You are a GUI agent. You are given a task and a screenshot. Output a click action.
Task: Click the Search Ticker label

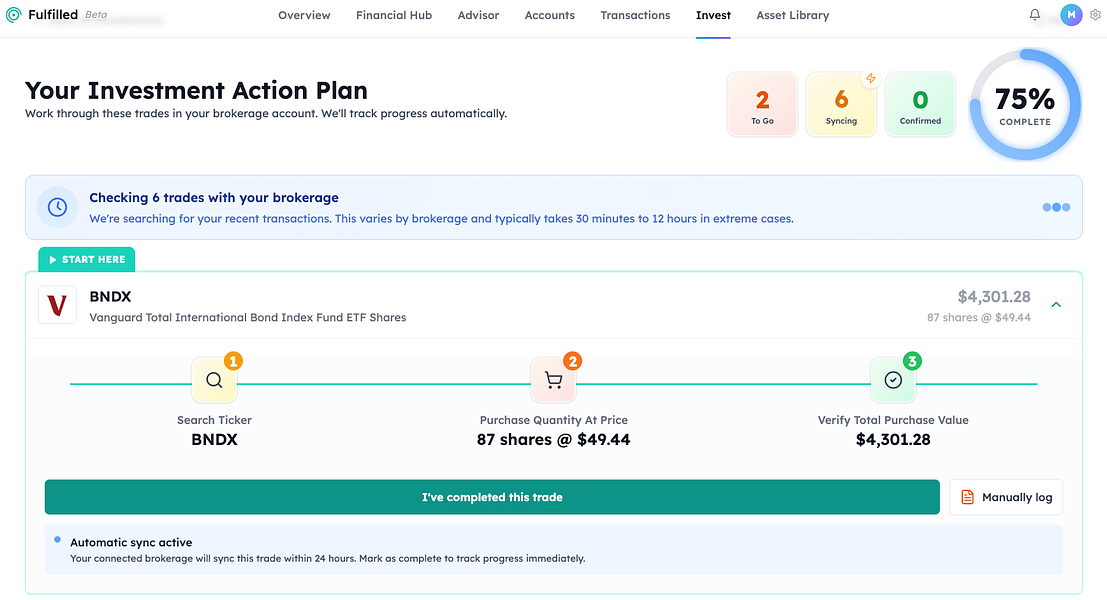tap(214, 420)
